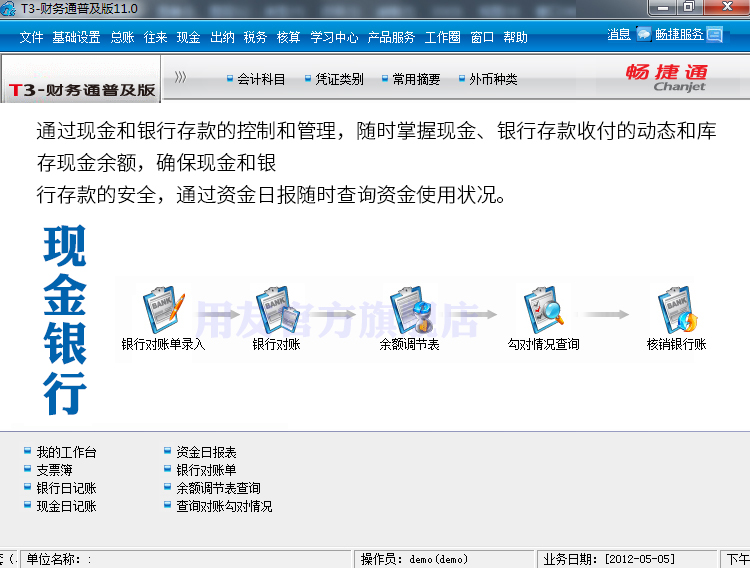Screen dimensions: 750x568
Task: Open the 现金 menu
Action: (188, 37)
